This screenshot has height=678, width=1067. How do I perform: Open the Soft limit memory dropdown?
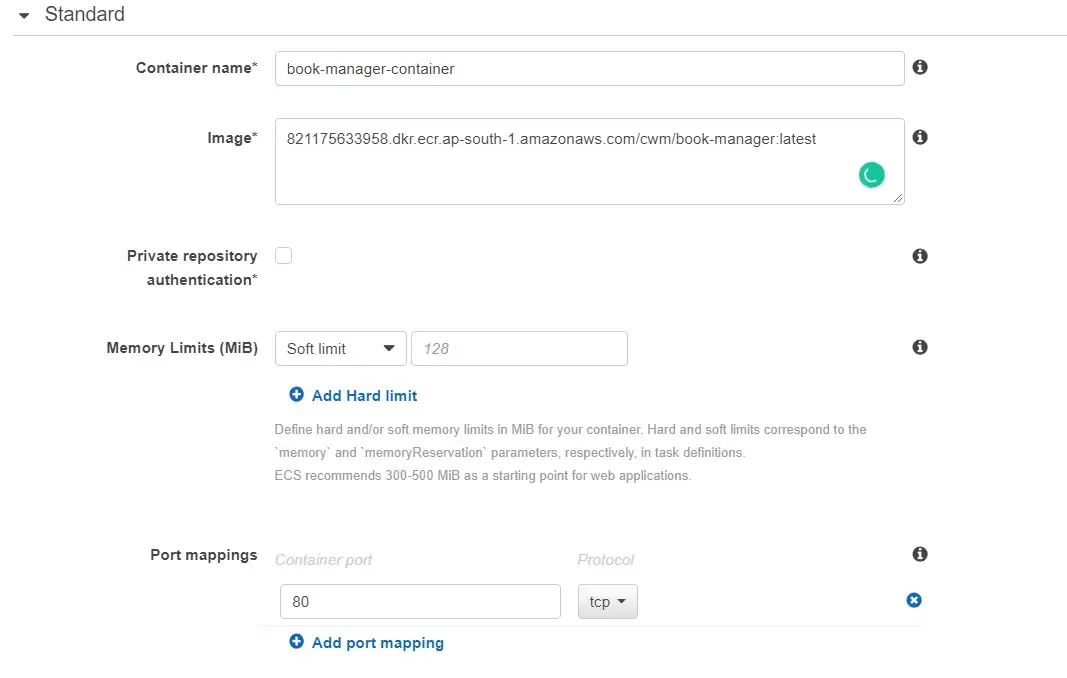coord(340,348)
